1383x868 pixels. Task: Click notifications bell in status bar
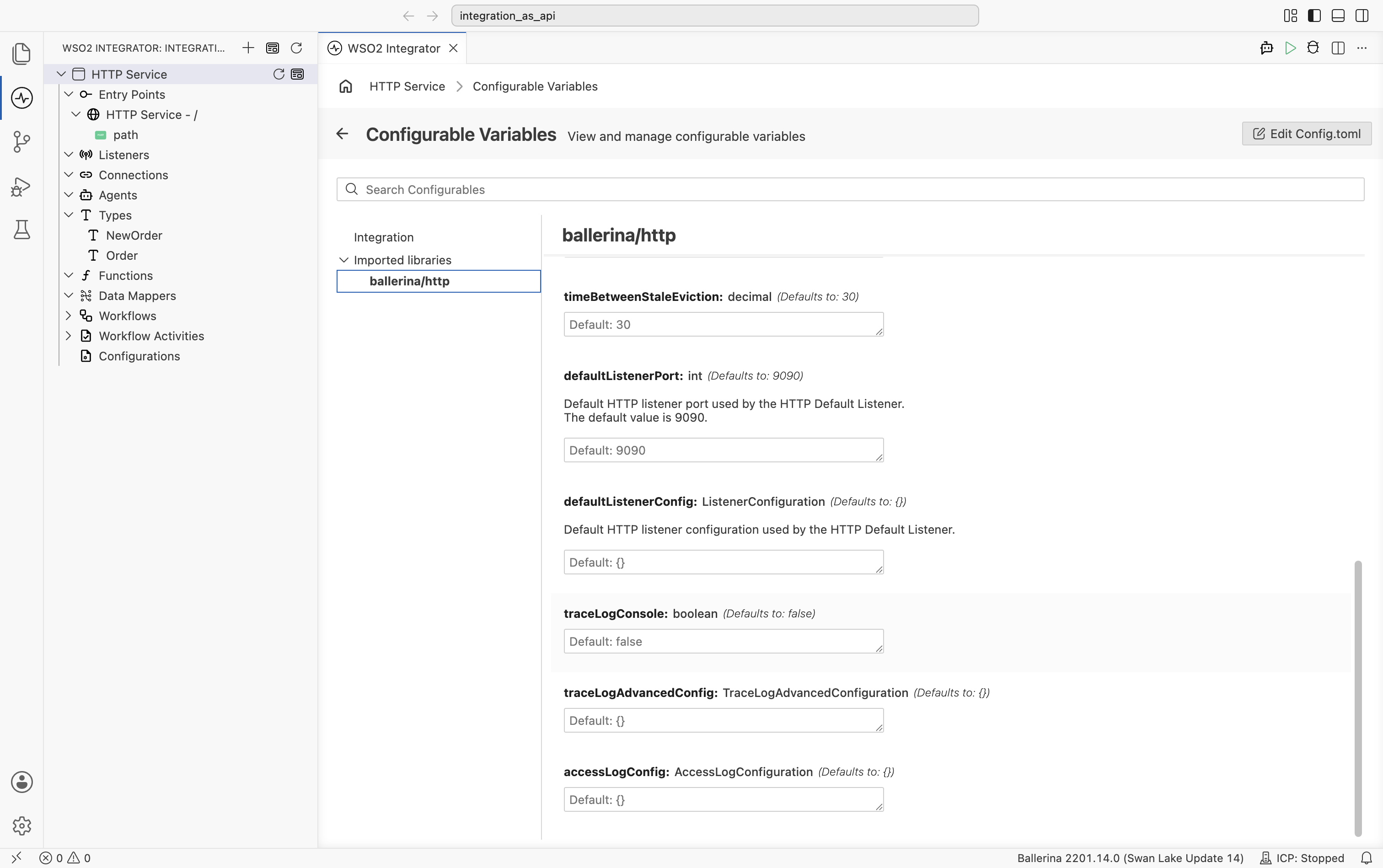1367,857
